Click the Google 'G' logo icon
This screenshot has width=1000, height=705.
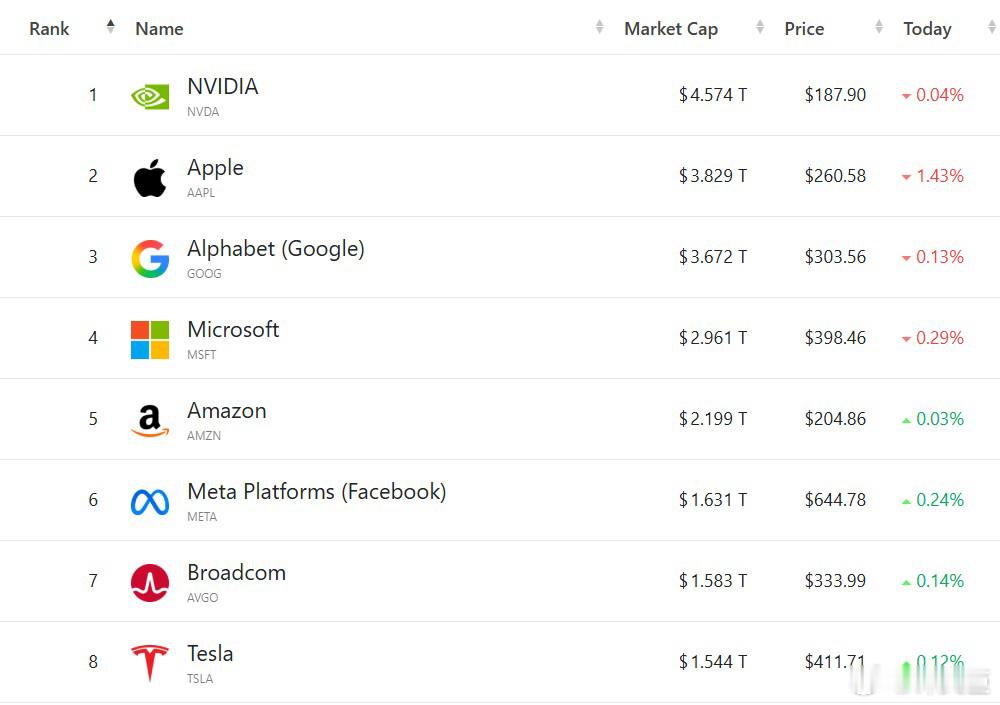pyautogui.click(x=150, y=258)
